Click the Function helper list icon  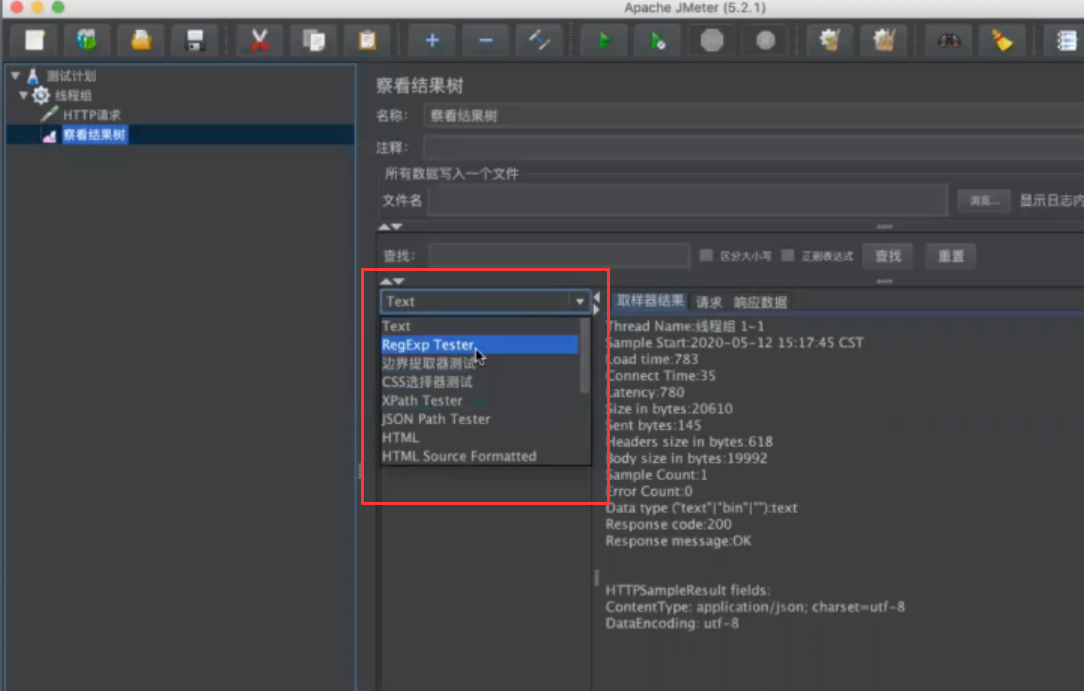[x=1065, y=40]
